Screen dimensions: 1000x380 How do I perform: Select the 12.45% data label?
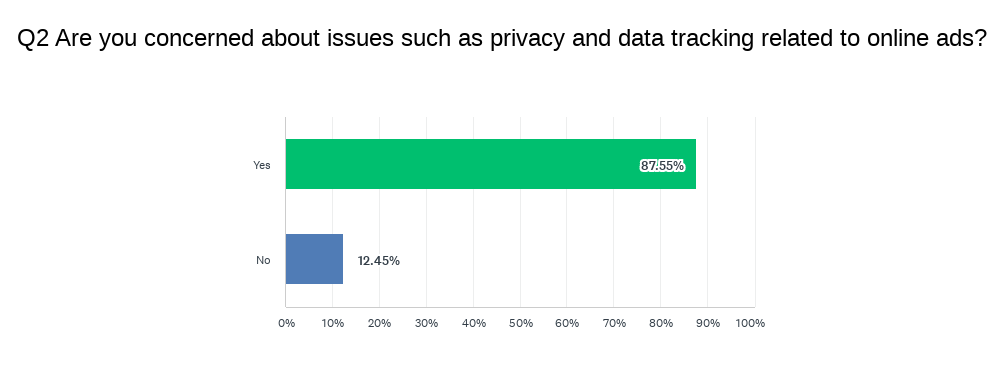[379, 260]
